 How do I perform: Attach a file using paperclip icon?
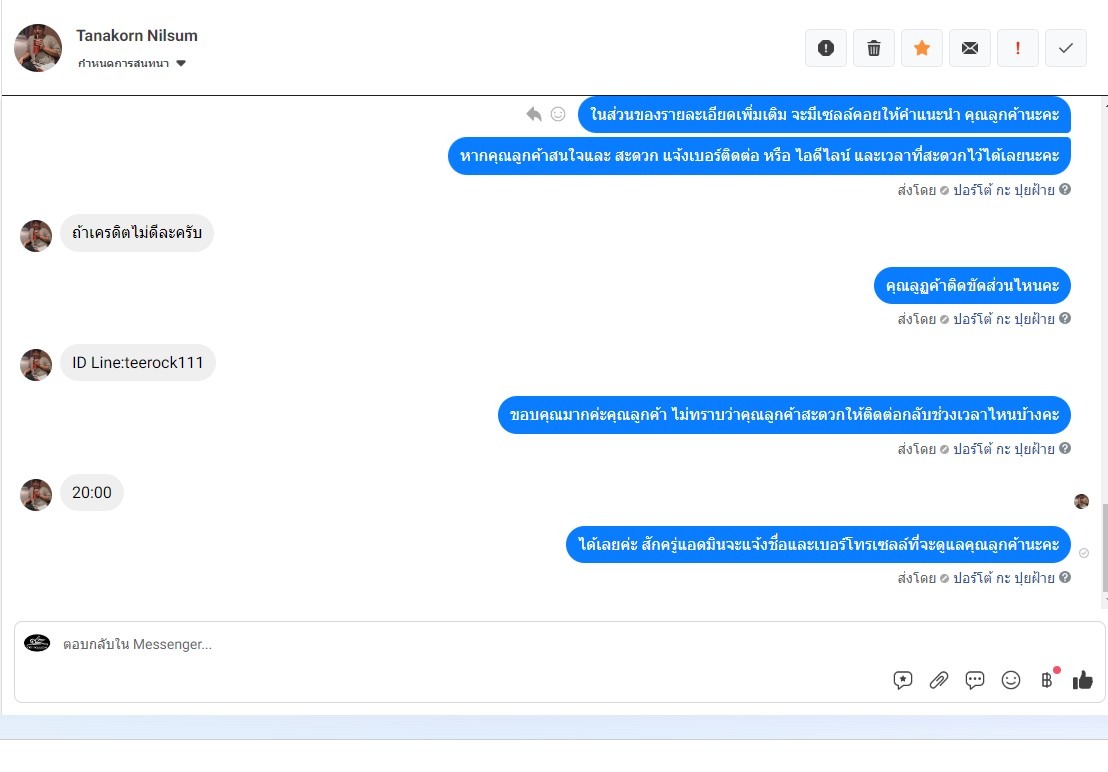[938, 679]
